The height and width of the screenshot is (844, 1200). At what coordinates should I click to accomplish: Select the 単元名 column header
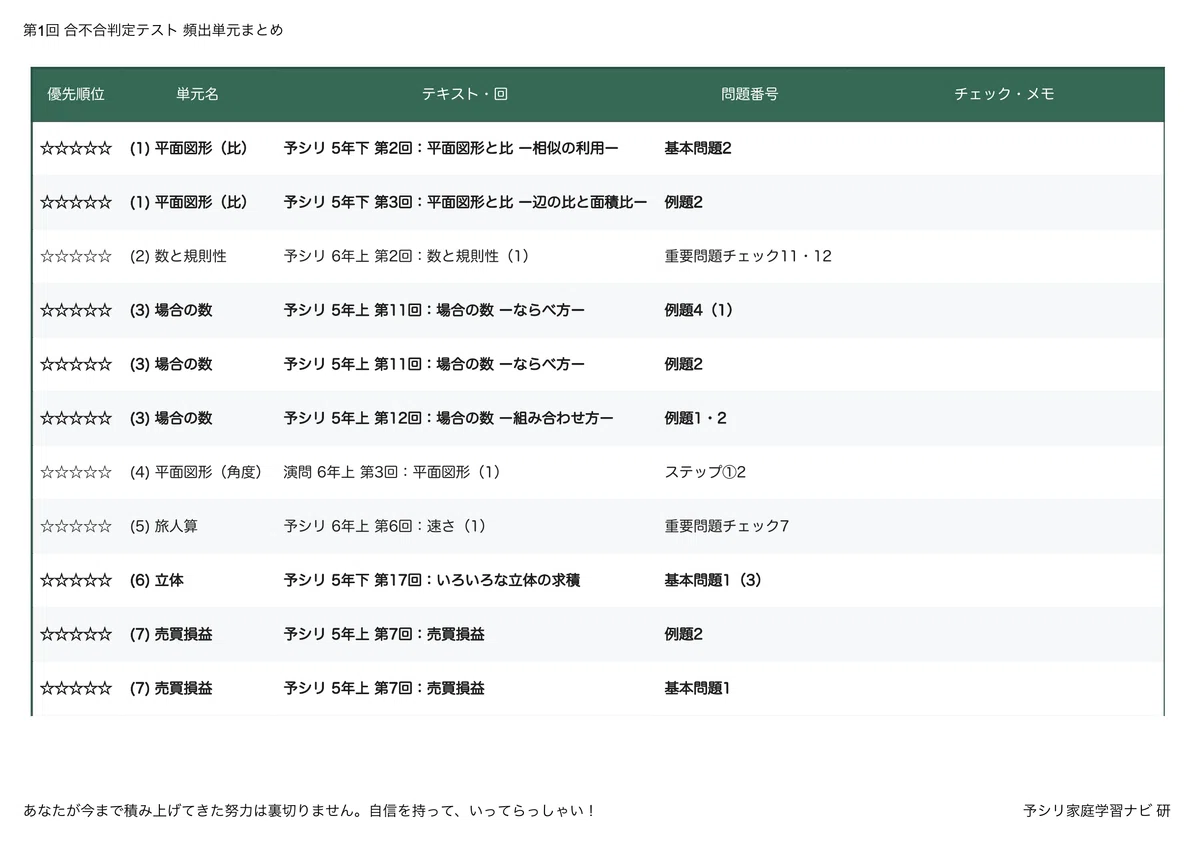click(x=198, y=94)
